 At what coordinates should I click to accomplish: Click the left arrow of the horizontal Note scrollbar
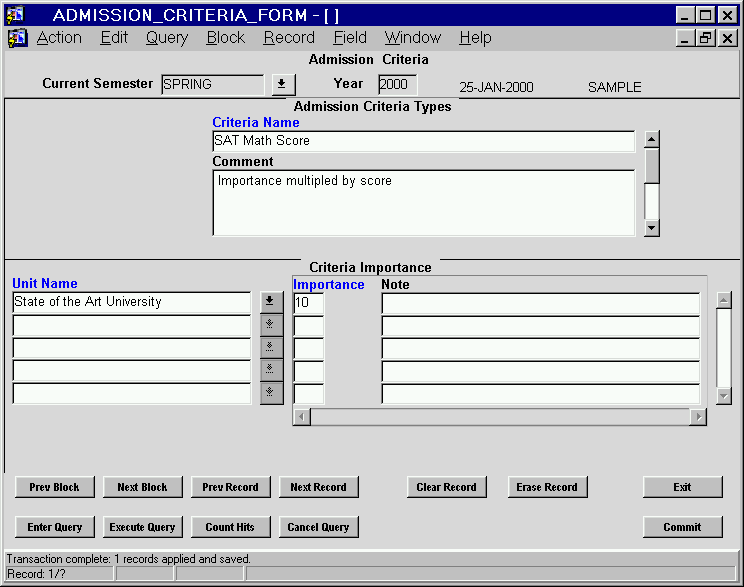(x=302, y=417)
